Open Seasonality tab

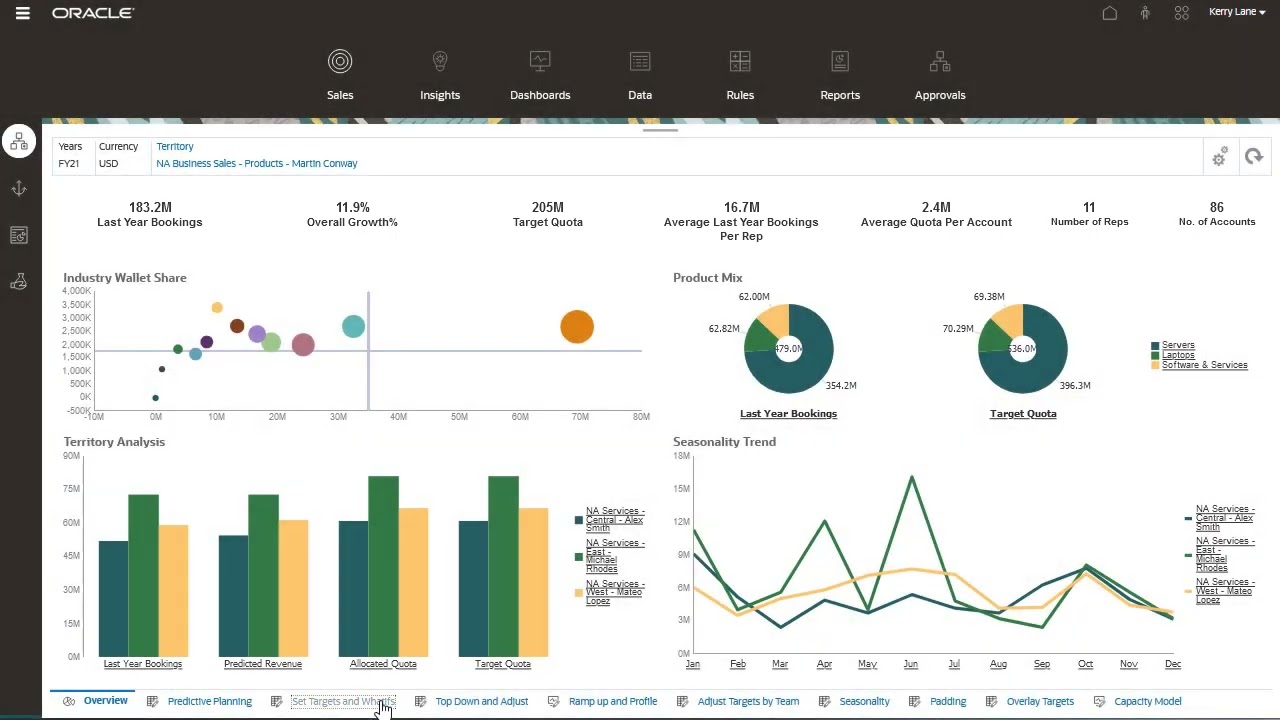(864, 701)
